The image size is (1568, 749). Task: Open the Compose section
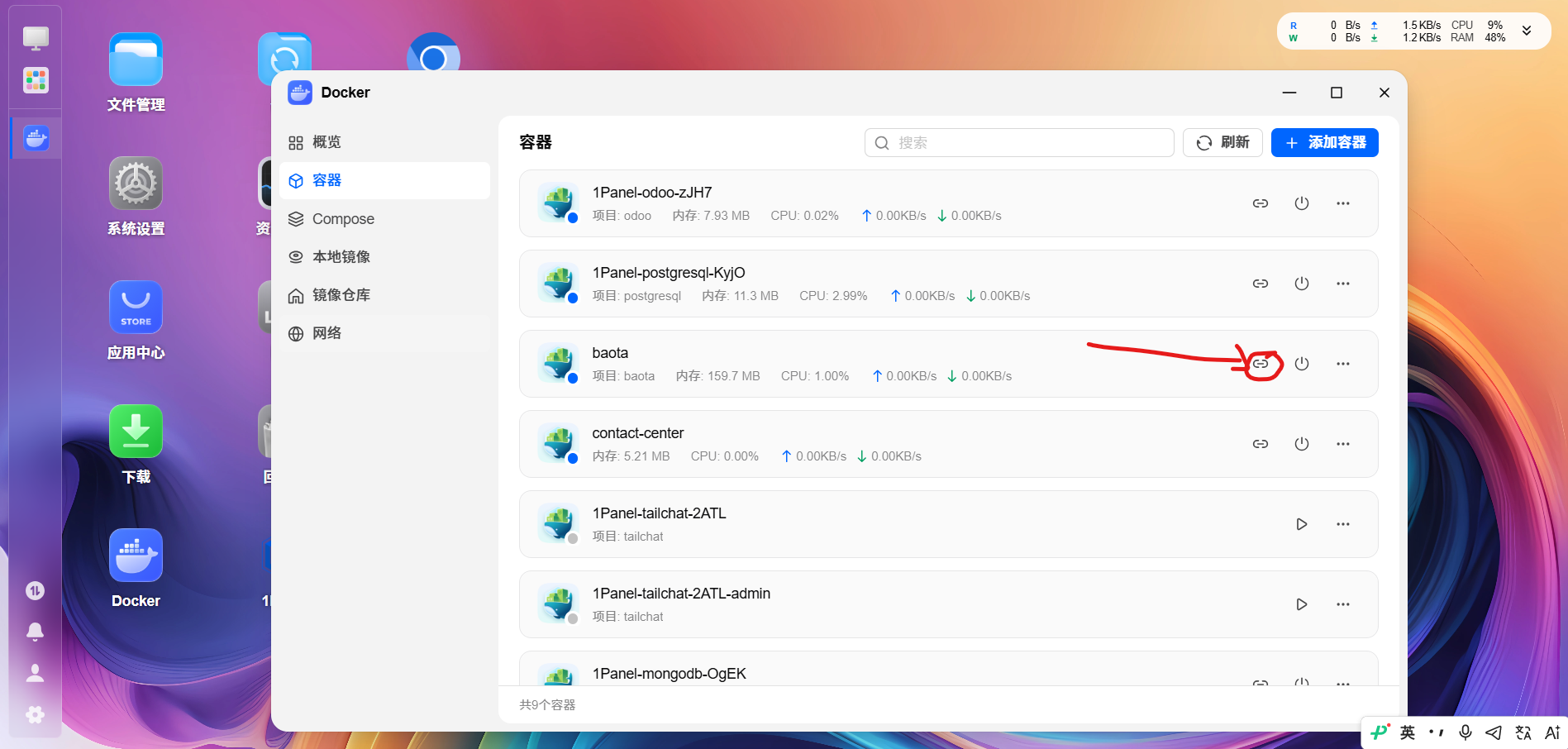[x=384, y=219]
